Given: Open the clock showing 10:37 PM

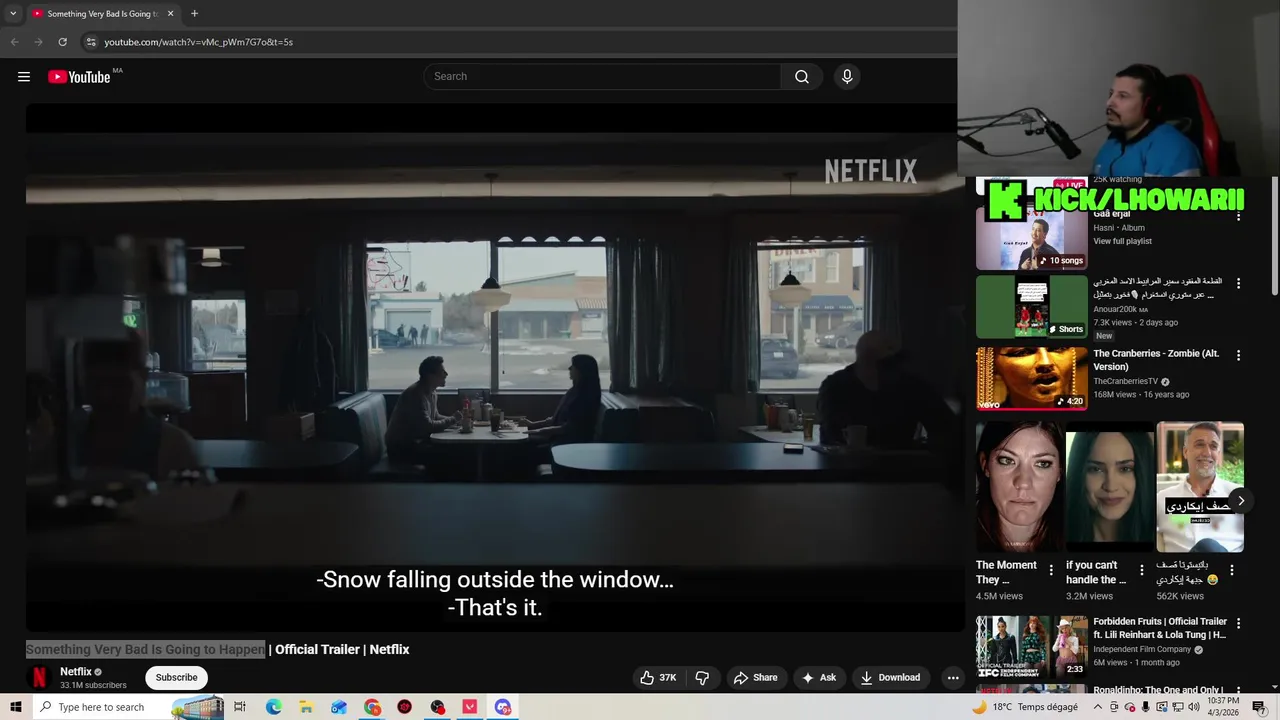Looking at the screenshot, I should coord(1223,707).
